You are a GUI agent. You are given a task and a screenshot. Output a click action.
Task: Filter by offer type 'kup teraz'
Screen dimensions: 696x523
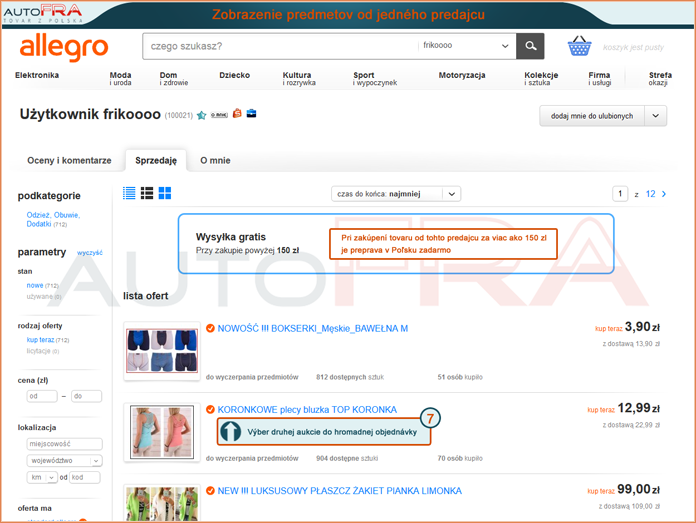(x=40, y=340)
